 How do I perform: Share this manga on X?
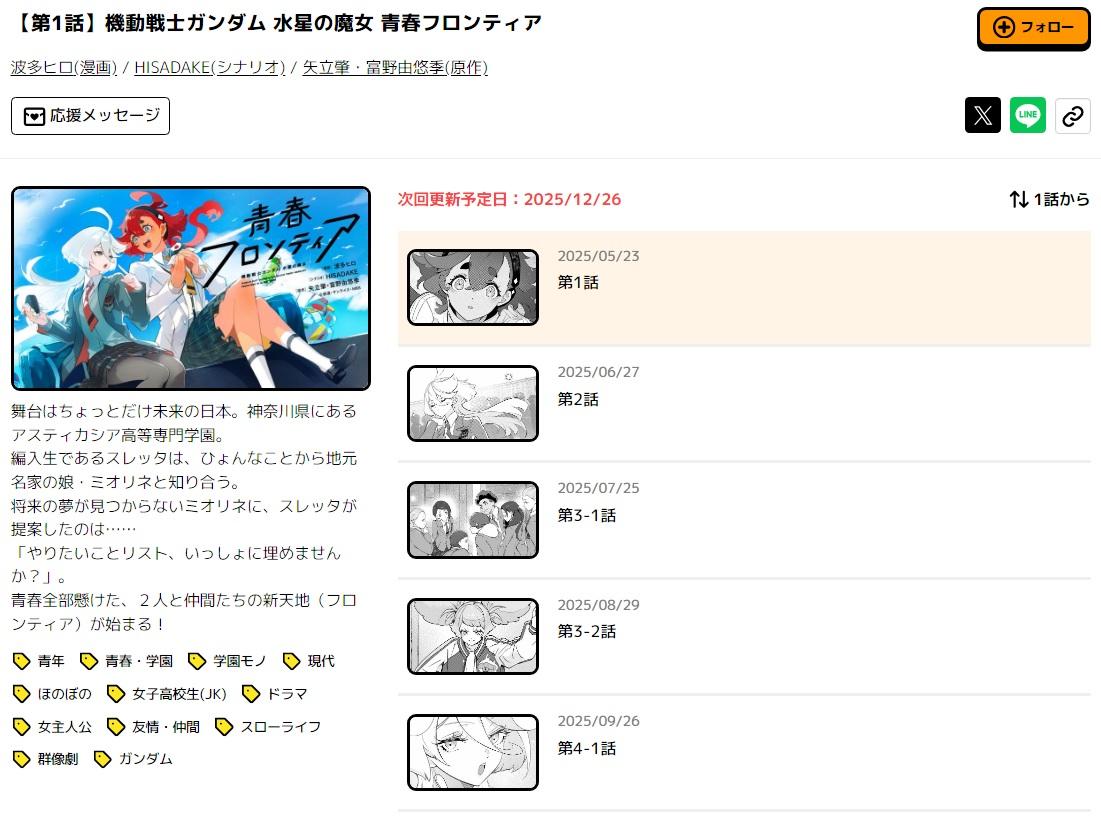pos(982,115)
